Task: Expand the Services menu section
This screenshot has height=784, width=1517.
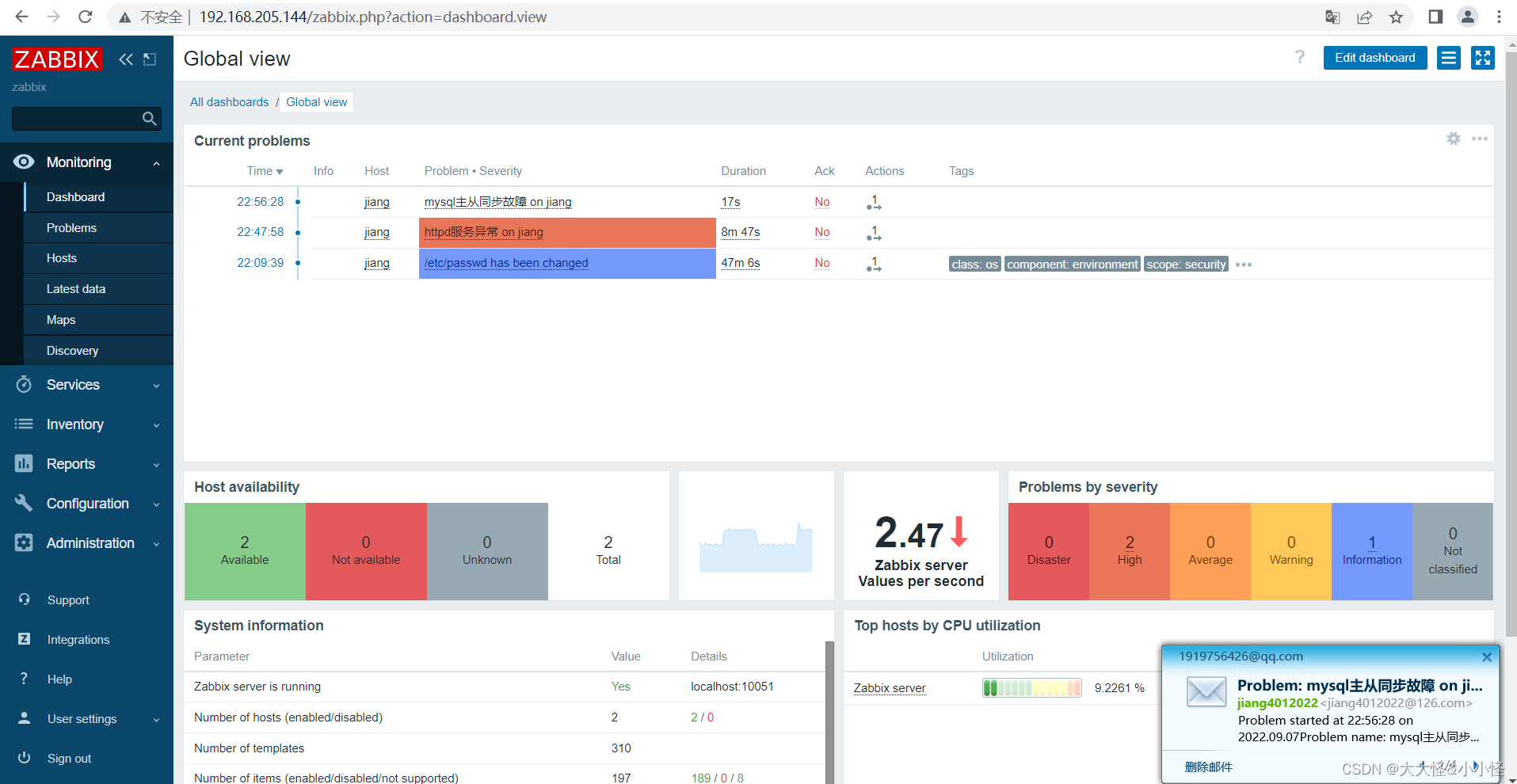Action: coord(156,386)
